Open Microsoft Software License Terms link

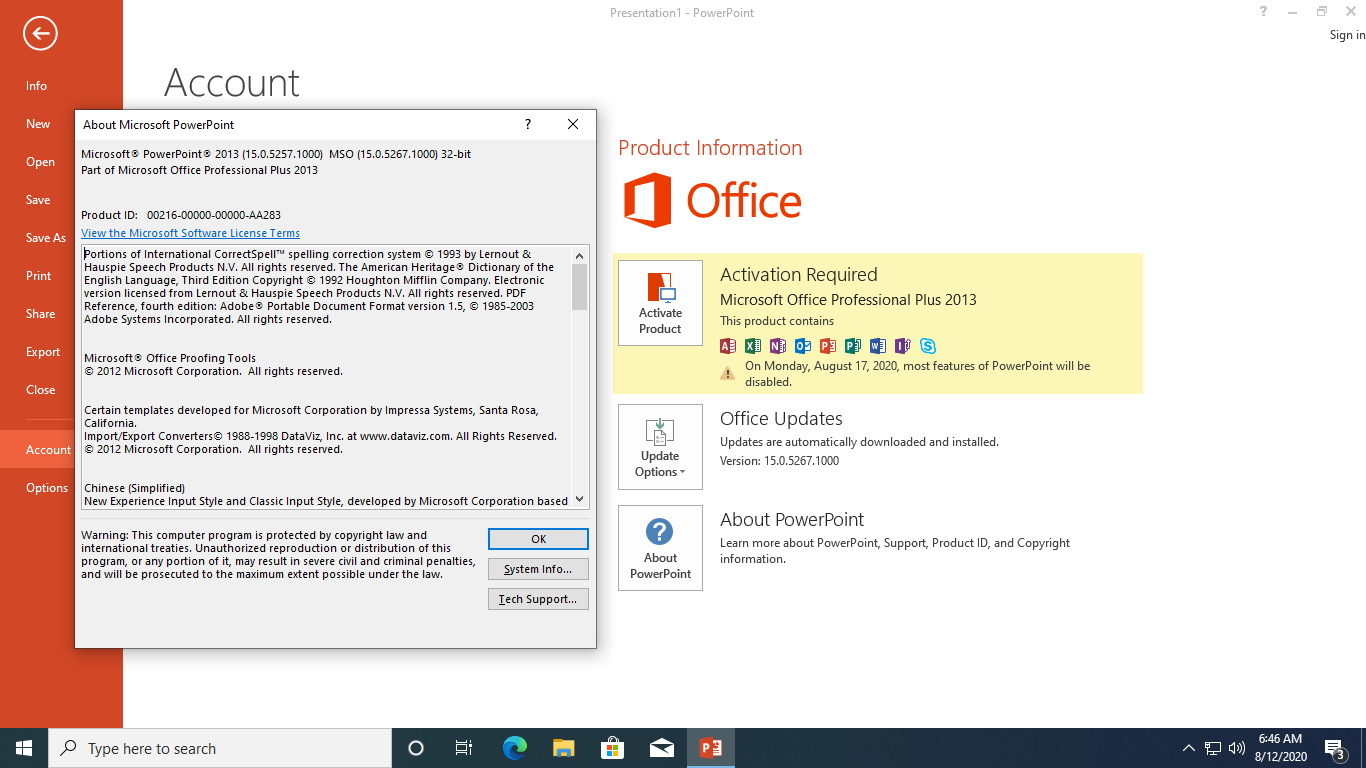(190, 233)
